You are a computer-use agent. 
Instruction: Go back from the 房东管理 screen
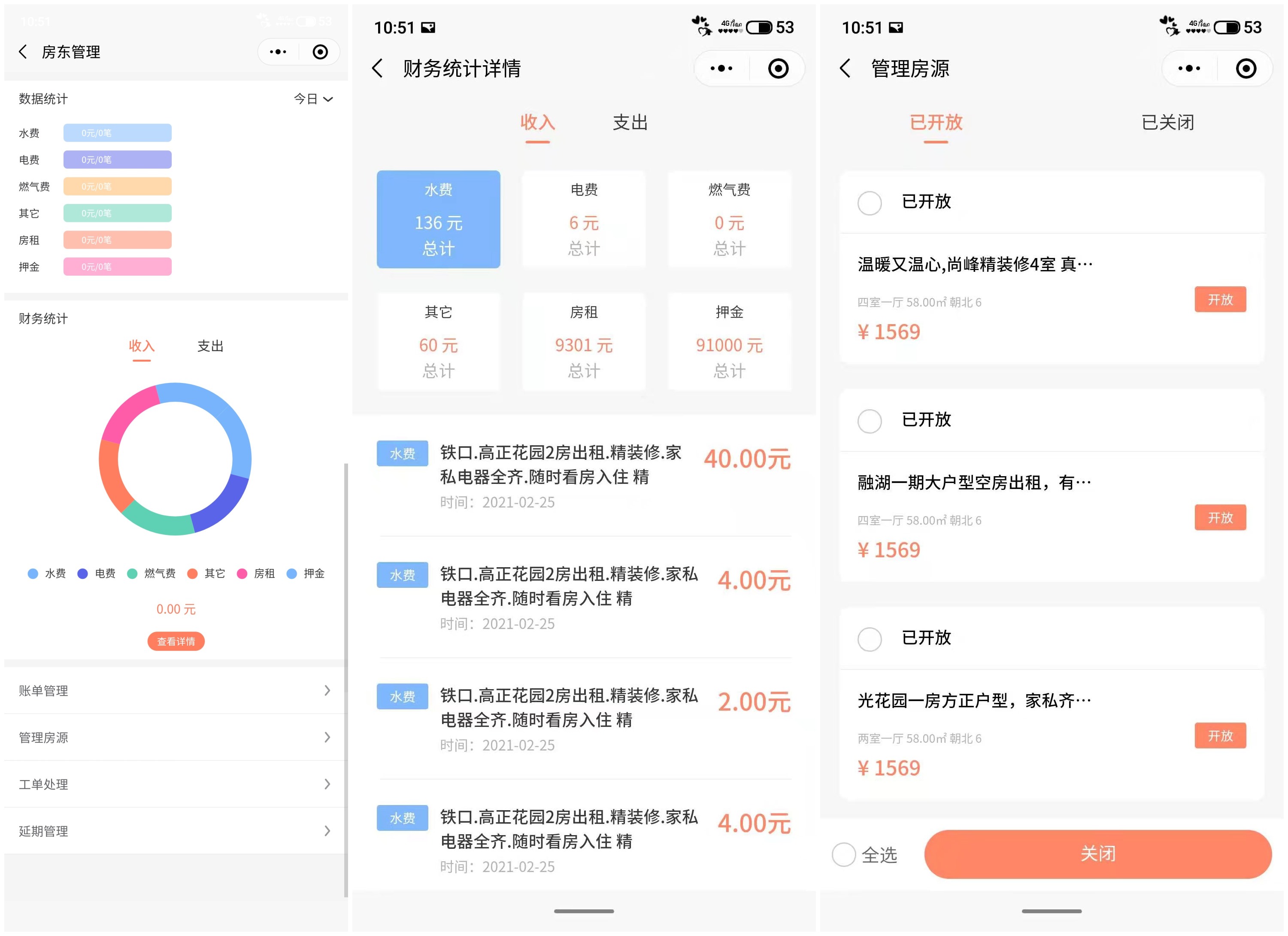[23, 52]
